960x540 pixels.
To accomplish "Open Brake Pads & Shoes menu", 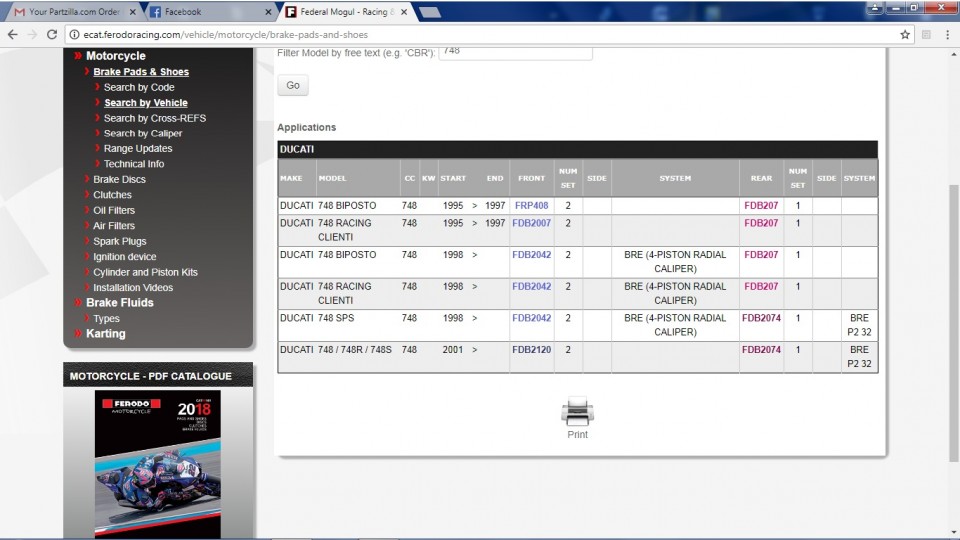I will pyautogui.click(x=141, y=72).
